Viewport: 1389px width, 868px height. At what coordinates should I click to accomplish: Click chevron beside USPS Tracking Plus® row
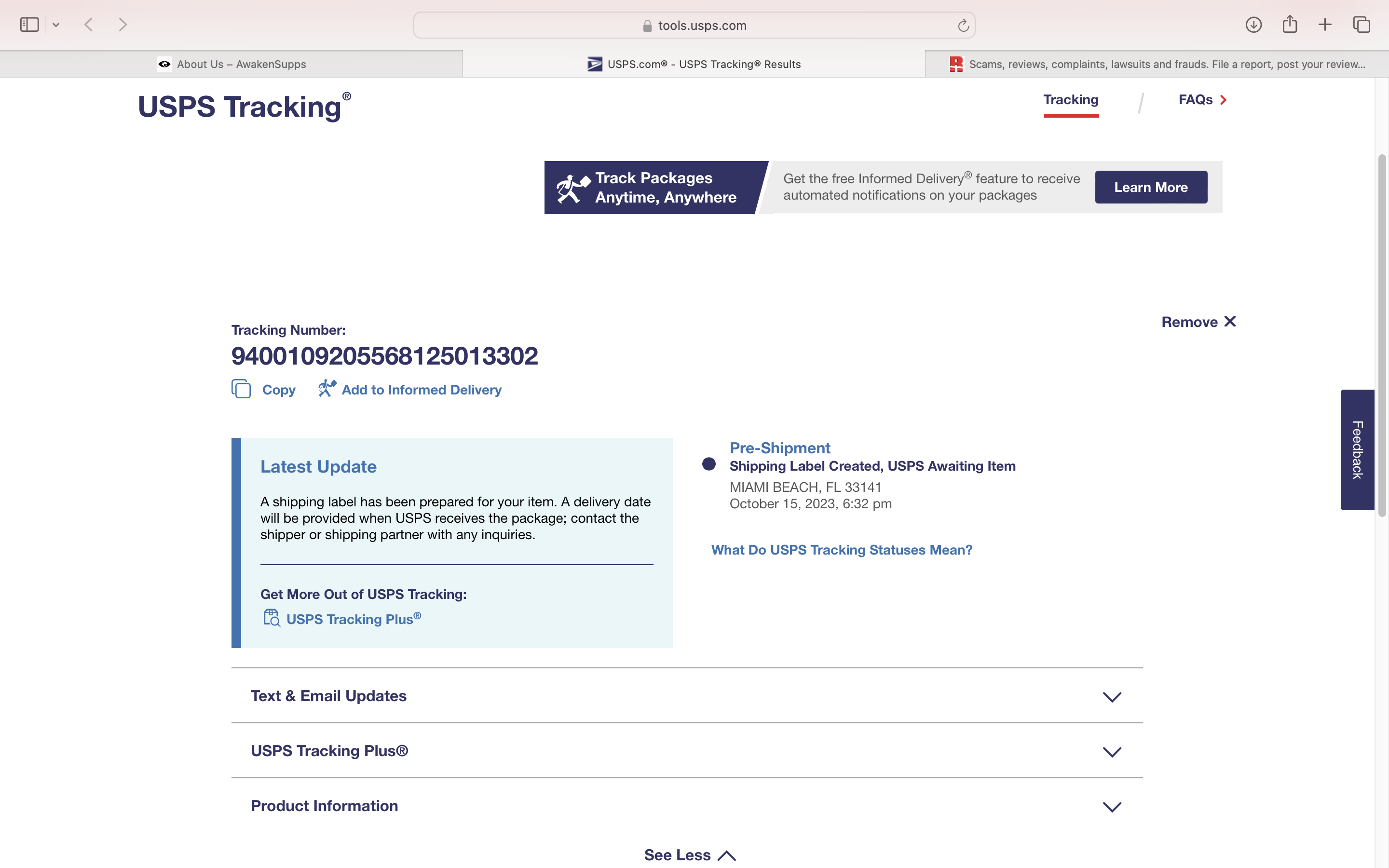click(x=1112, y=752)
